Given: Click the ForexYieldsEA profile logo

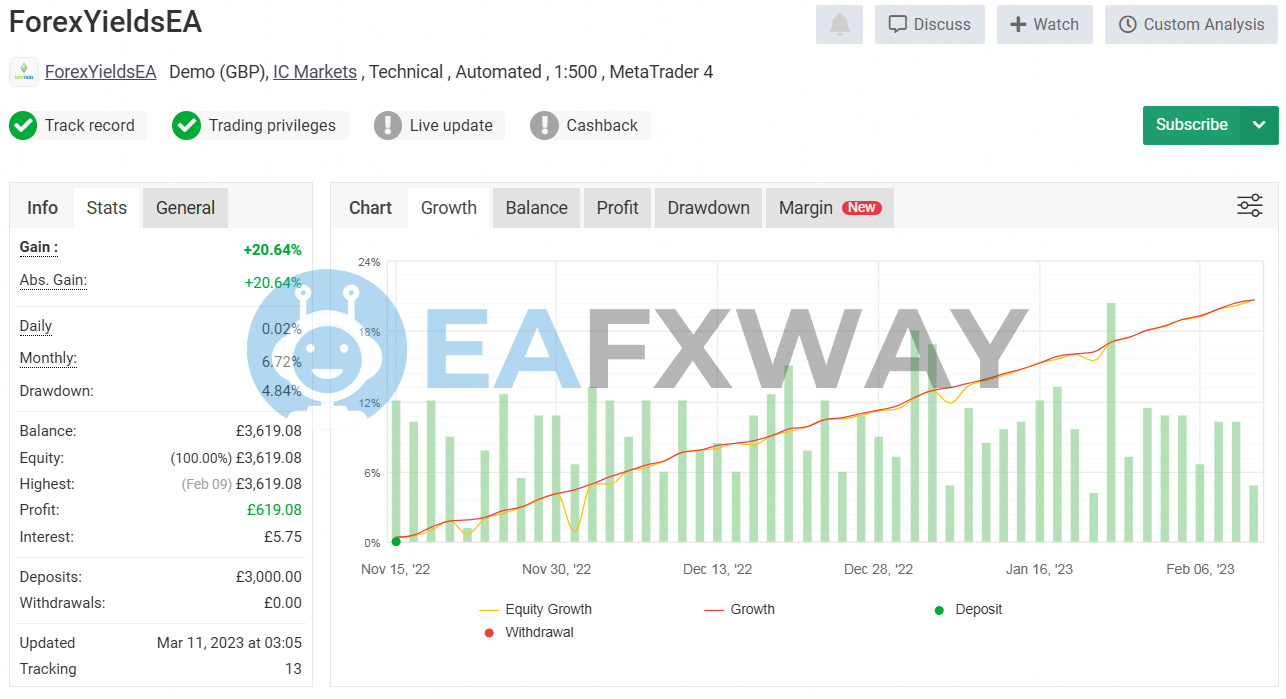Looking at the screenshot, I should 24,72.
